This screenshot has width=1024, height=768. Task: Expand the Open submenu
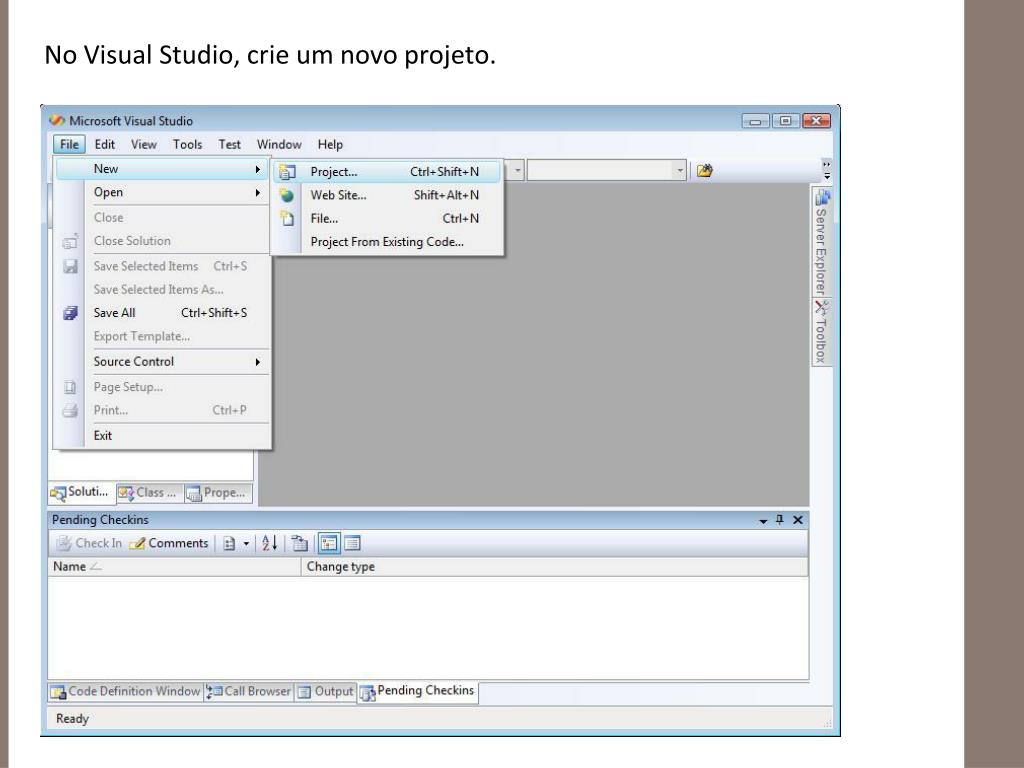tap(162, 193)
